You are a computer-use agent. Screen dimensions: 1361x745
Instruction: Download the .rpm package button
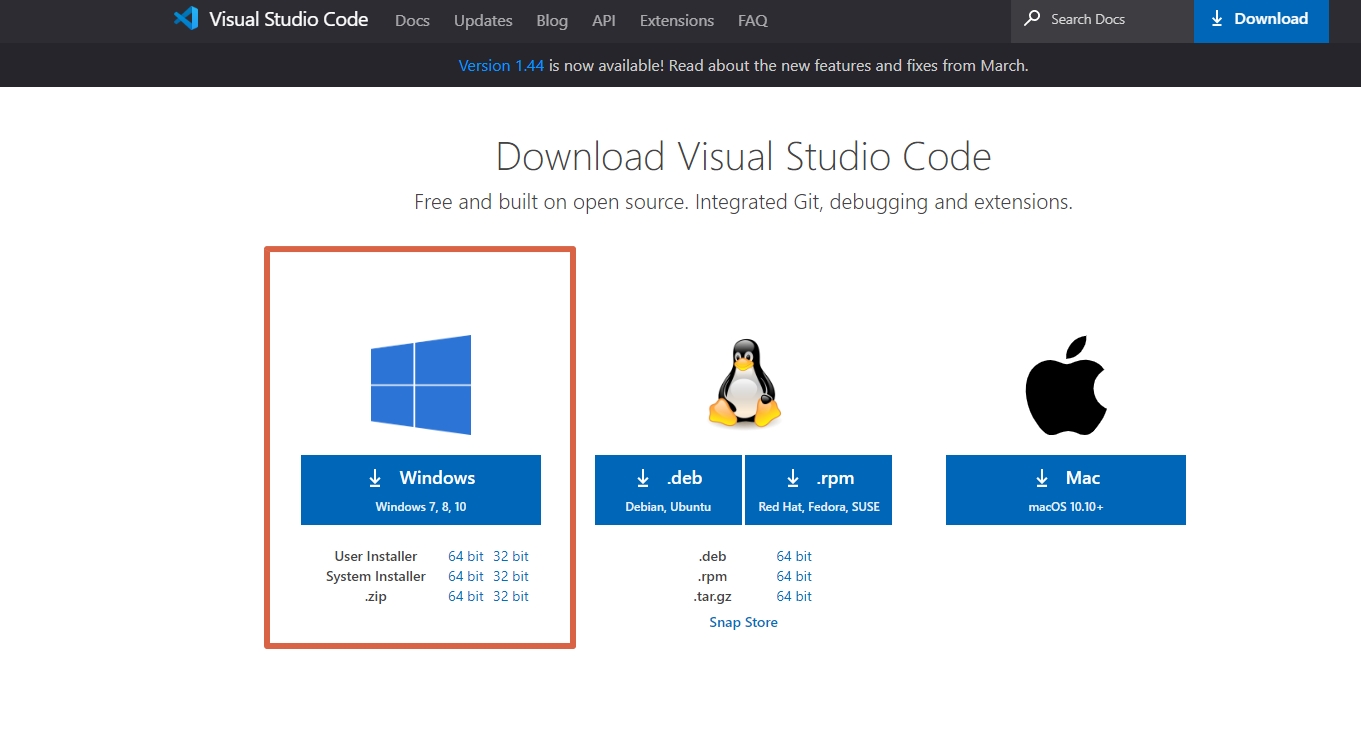tap(818, 490)
